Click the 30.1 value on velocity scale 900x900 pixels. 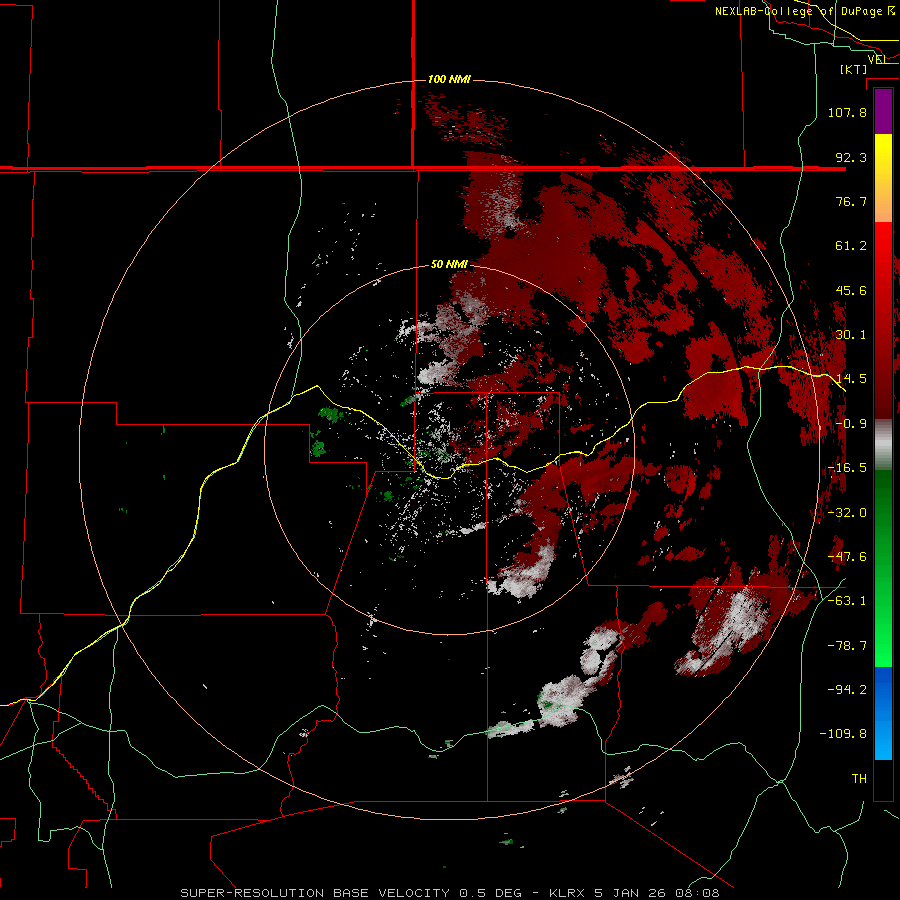click(x=851, y=335)
